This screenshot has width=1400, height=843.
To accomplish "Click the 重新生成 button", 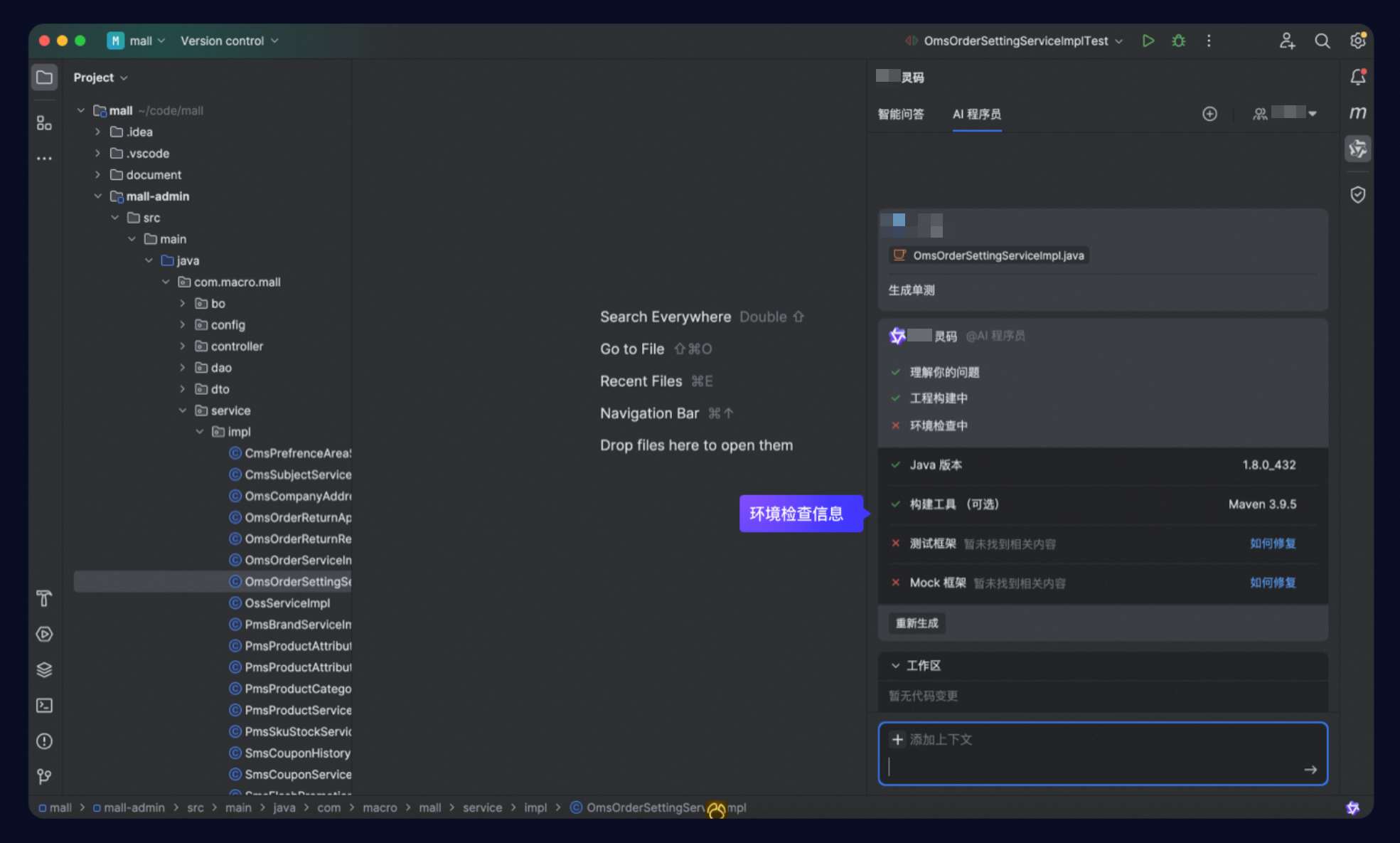I will (x=917, y=623).
